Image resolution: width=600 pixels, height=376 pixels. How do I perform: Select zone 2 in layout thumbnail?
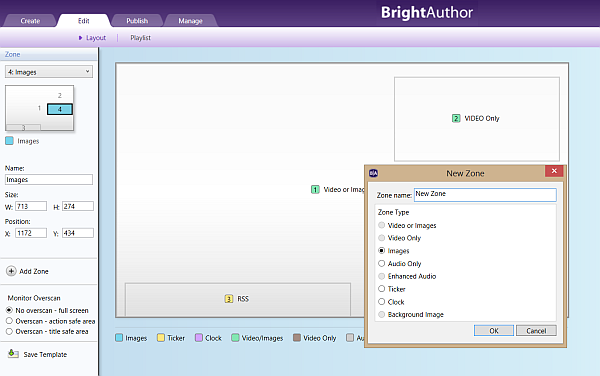[60, 95]
